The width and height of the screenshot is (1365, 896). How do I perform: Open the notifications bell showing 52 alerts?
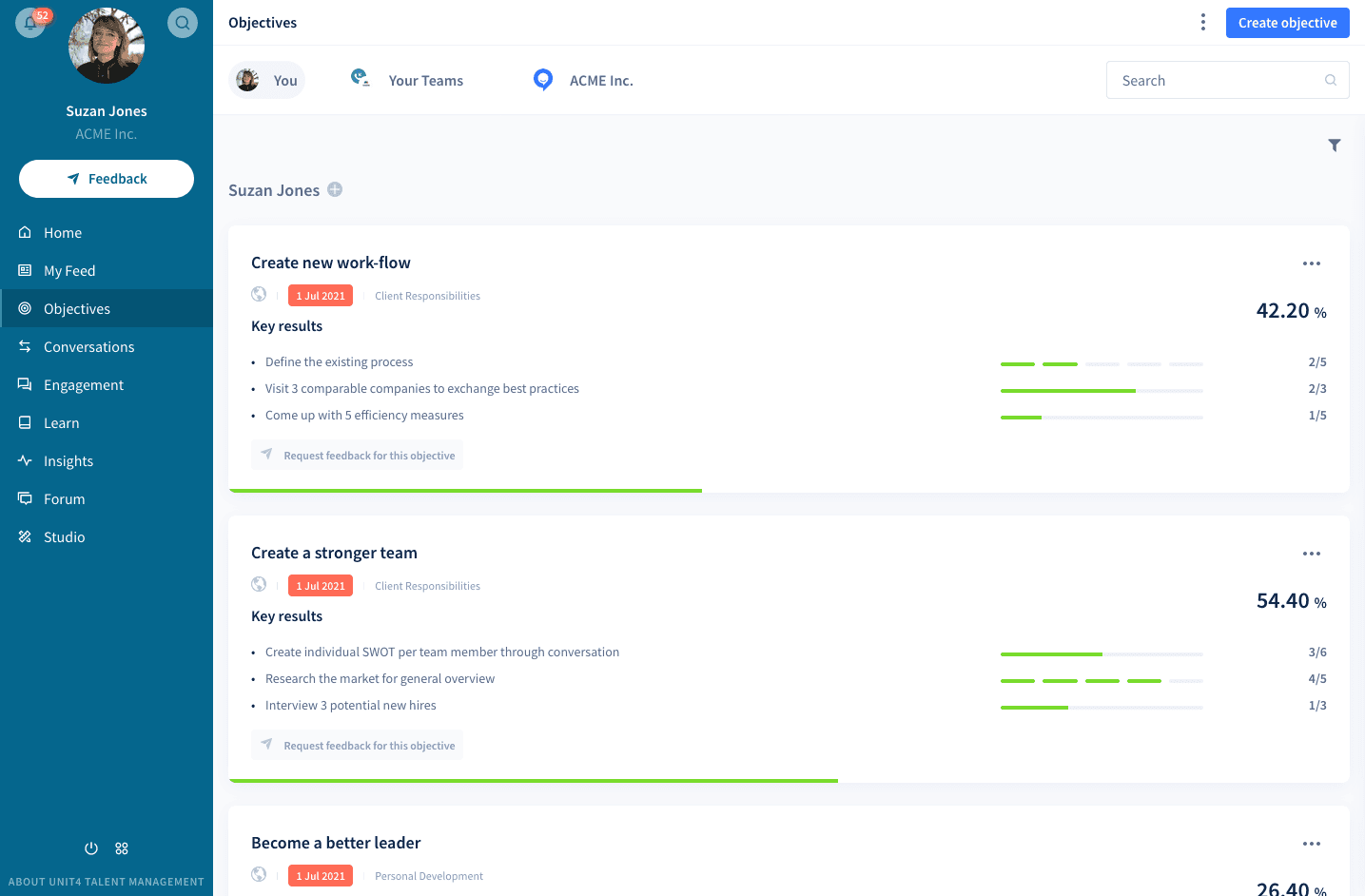[31, 22]
